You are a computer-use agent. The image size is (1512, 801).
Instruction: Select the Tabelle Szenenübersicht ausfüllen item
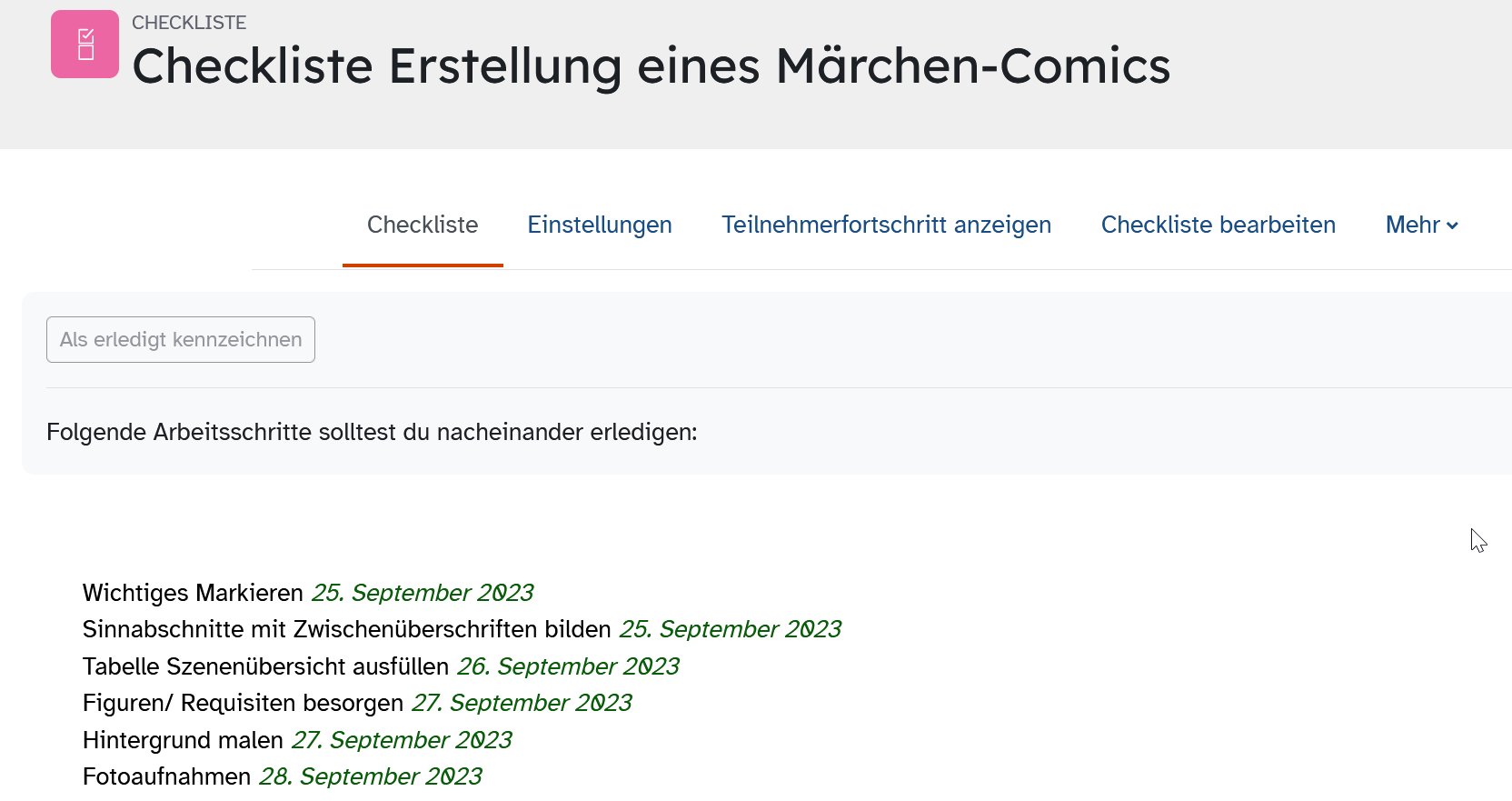tap(265, 666)
